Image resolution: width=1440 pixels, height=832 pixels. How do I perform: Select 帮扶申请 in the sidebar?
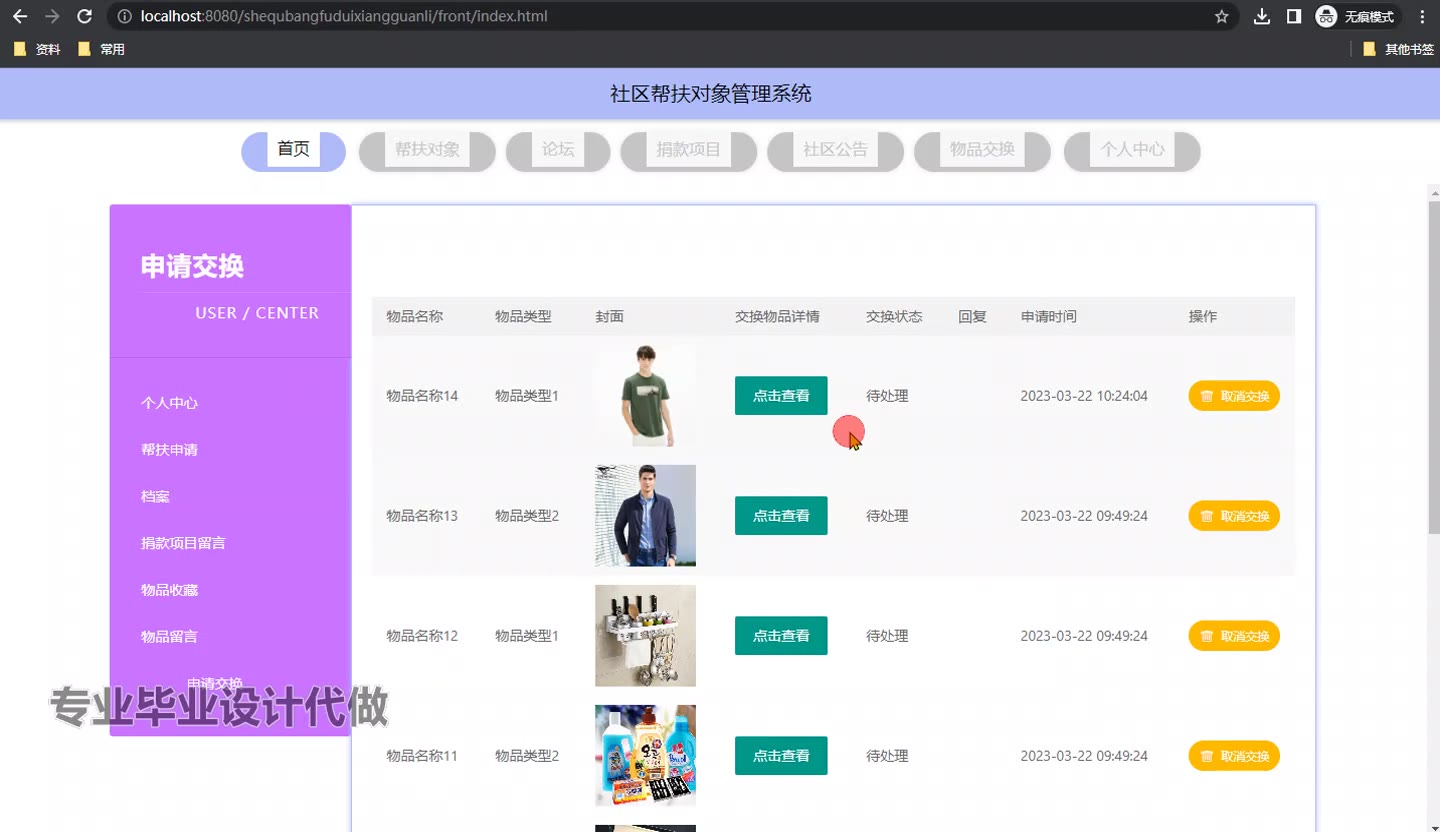[169, 450]
